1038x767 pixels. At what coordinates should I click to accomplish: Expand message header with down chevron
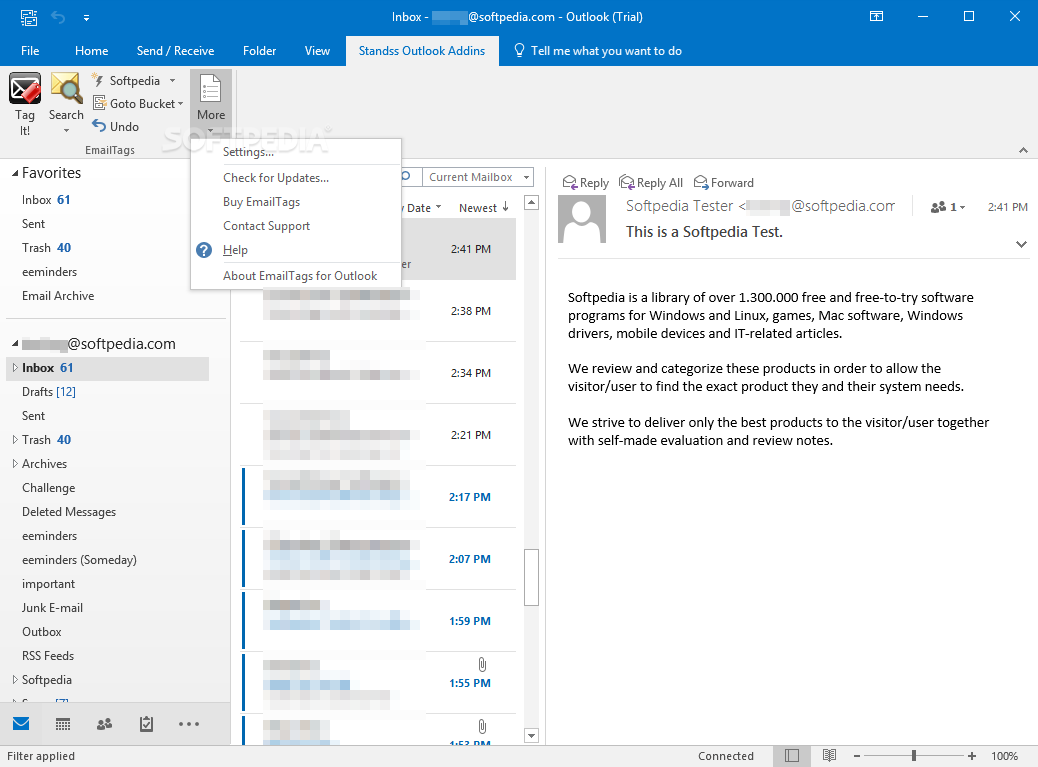[x=1021, y=244]
